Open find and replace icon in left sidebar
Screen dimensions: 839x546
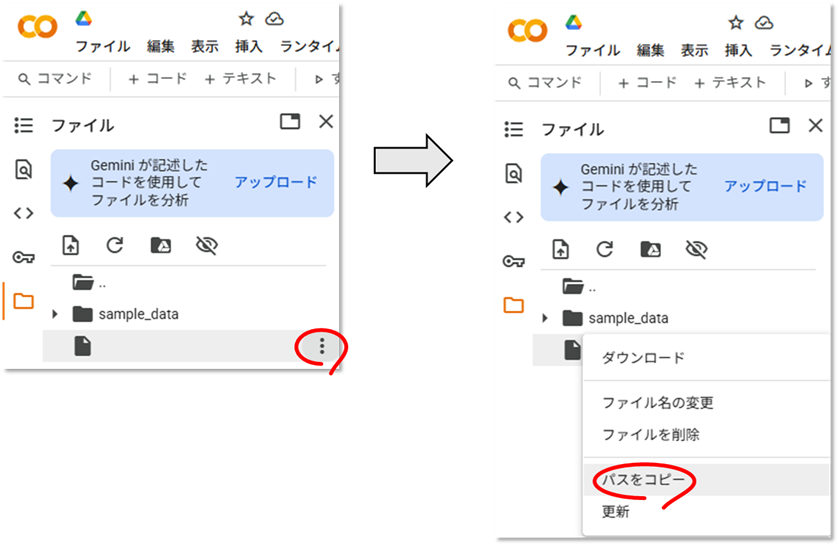24,170
